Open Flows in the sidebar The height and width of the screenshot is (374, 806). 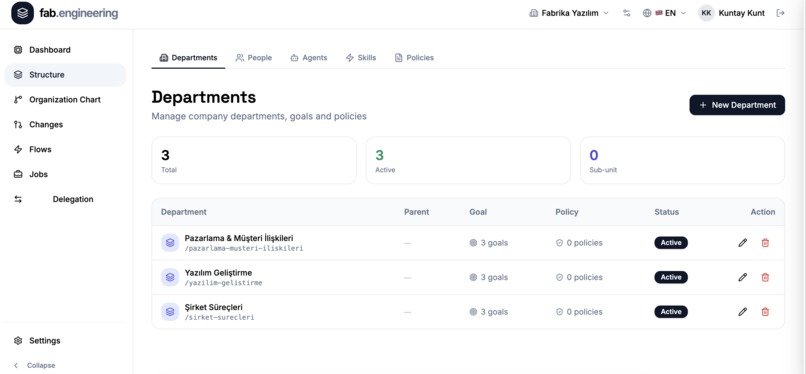click(65, 149)
